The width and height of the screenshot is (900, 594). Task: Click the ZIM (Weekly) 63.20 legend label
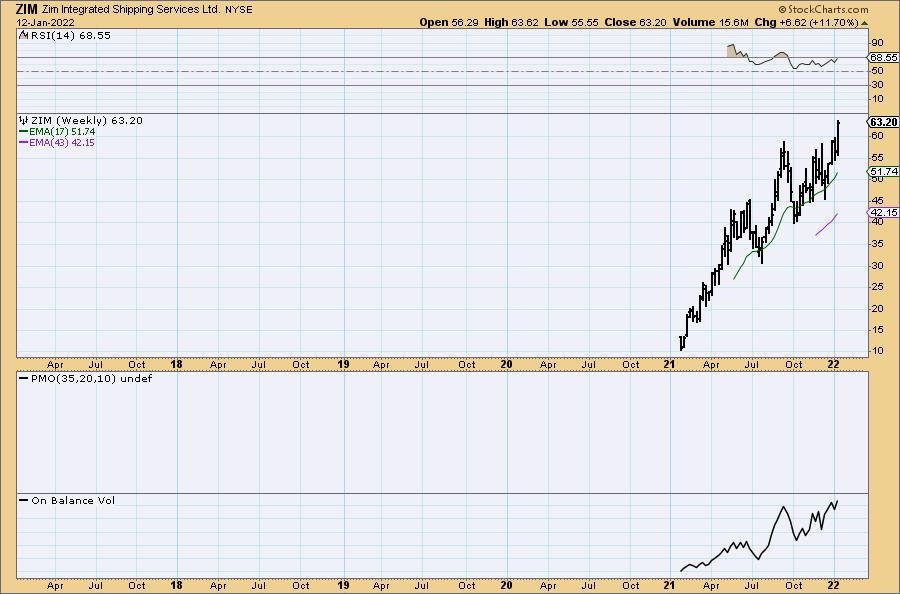[86, 121]
